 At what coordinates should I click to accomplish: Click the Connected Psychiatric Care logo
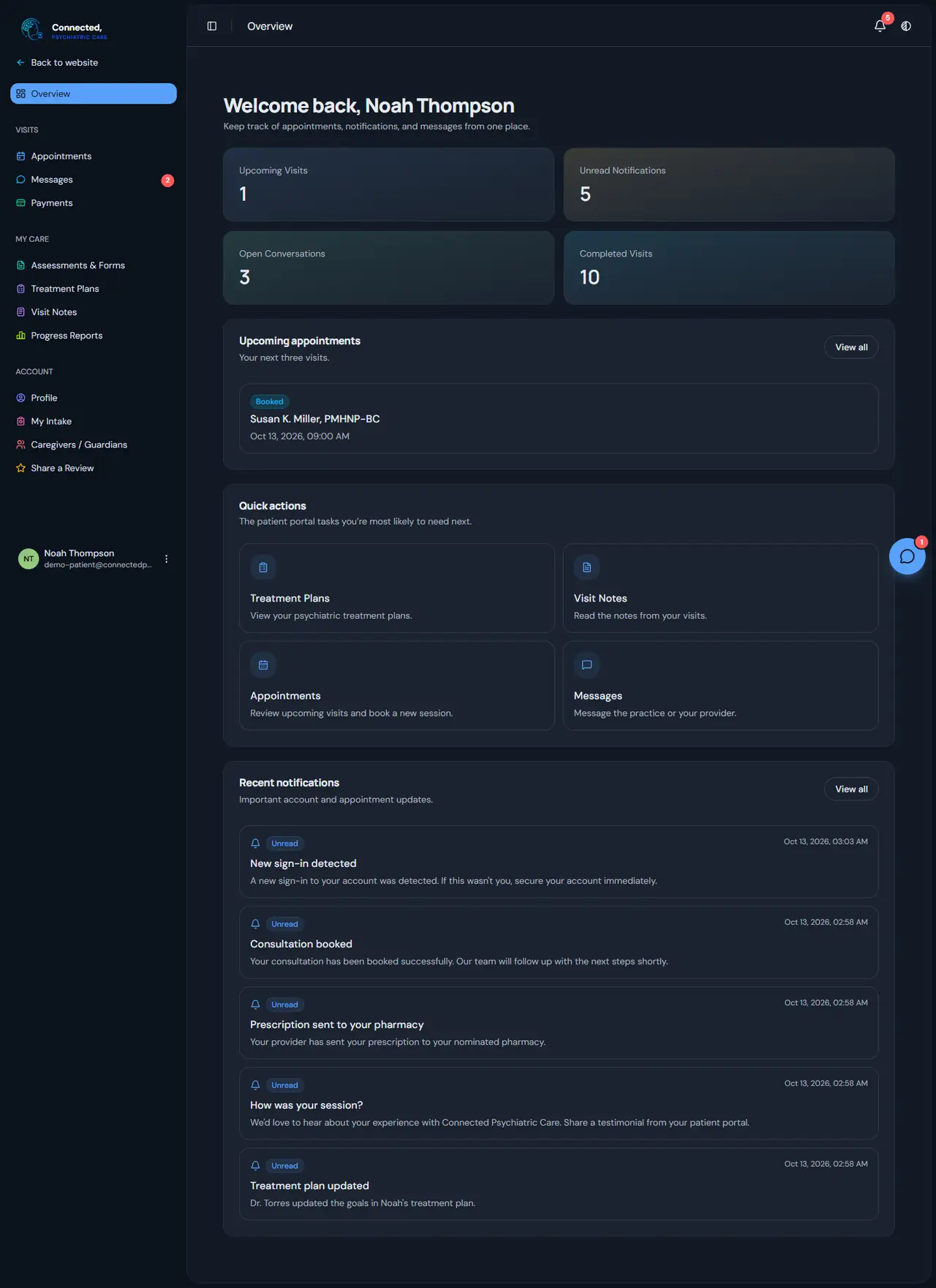click(x=64, y=30)
